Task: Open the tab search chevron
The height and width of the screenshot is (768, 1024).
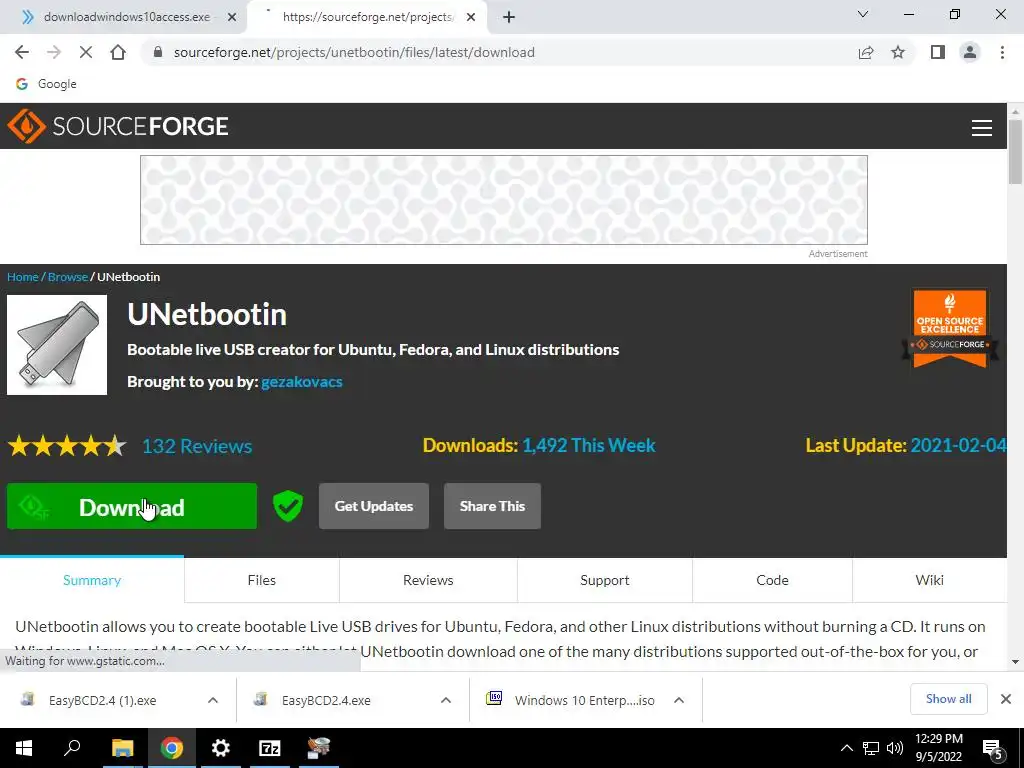Action: (x=863, y=14)
